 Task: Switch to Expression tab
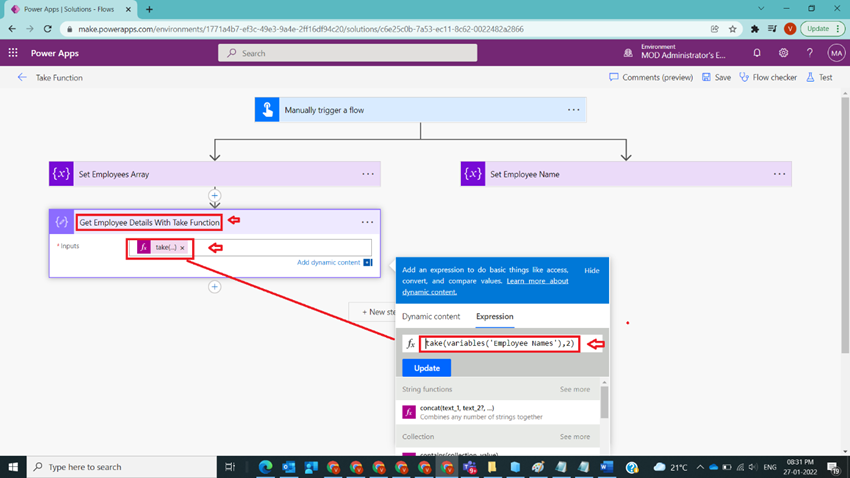494,316
